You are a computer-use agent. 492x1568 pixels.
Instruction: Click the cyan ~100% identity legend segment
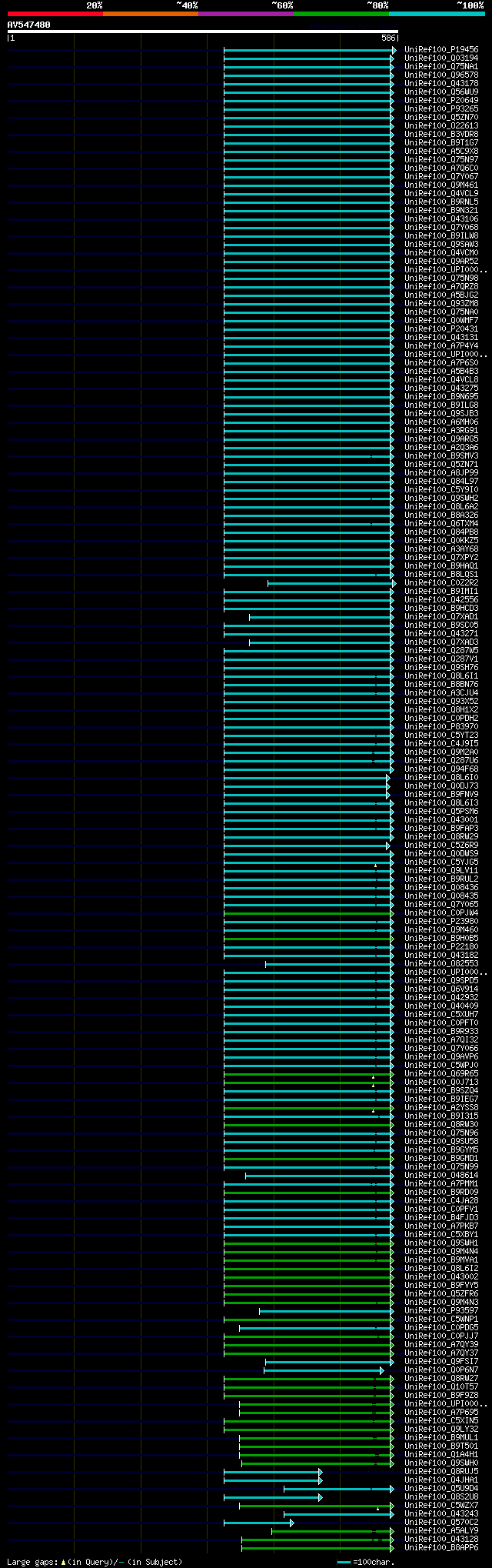tap(437, 14)
